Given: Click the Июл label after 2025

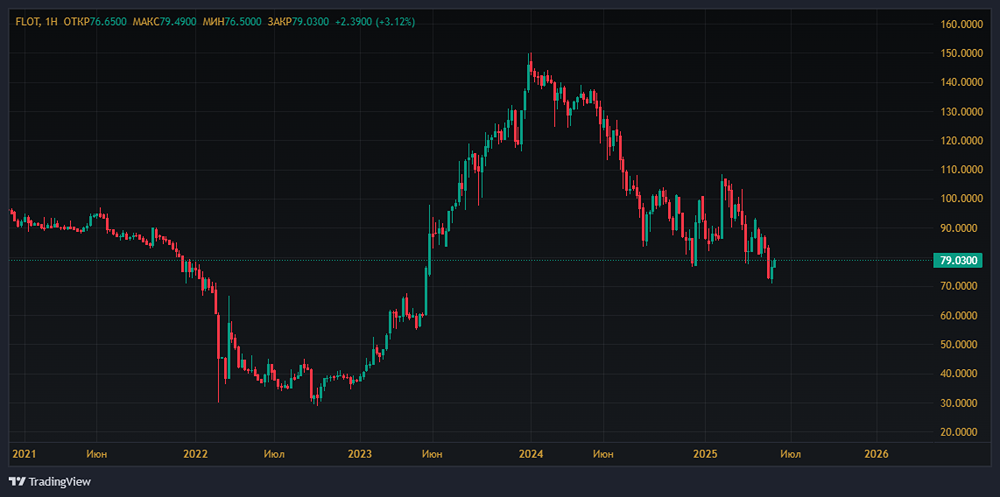Looking at the screenshot, I should click(x=791, y=454).
